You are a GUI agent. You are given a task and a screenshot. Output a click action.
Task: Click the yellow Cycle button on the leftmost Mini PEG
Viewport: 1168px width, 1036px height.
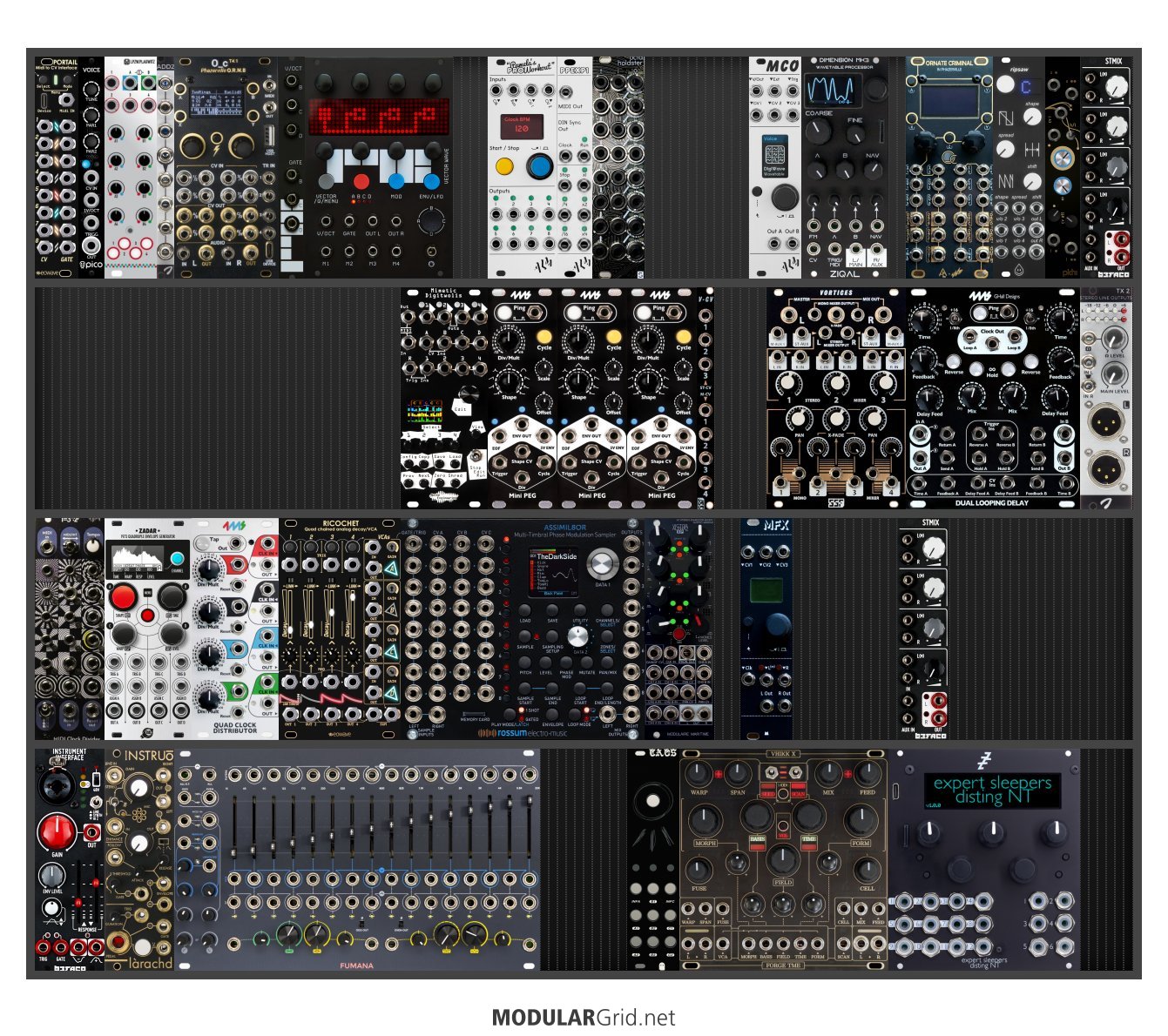pos(544,336)
